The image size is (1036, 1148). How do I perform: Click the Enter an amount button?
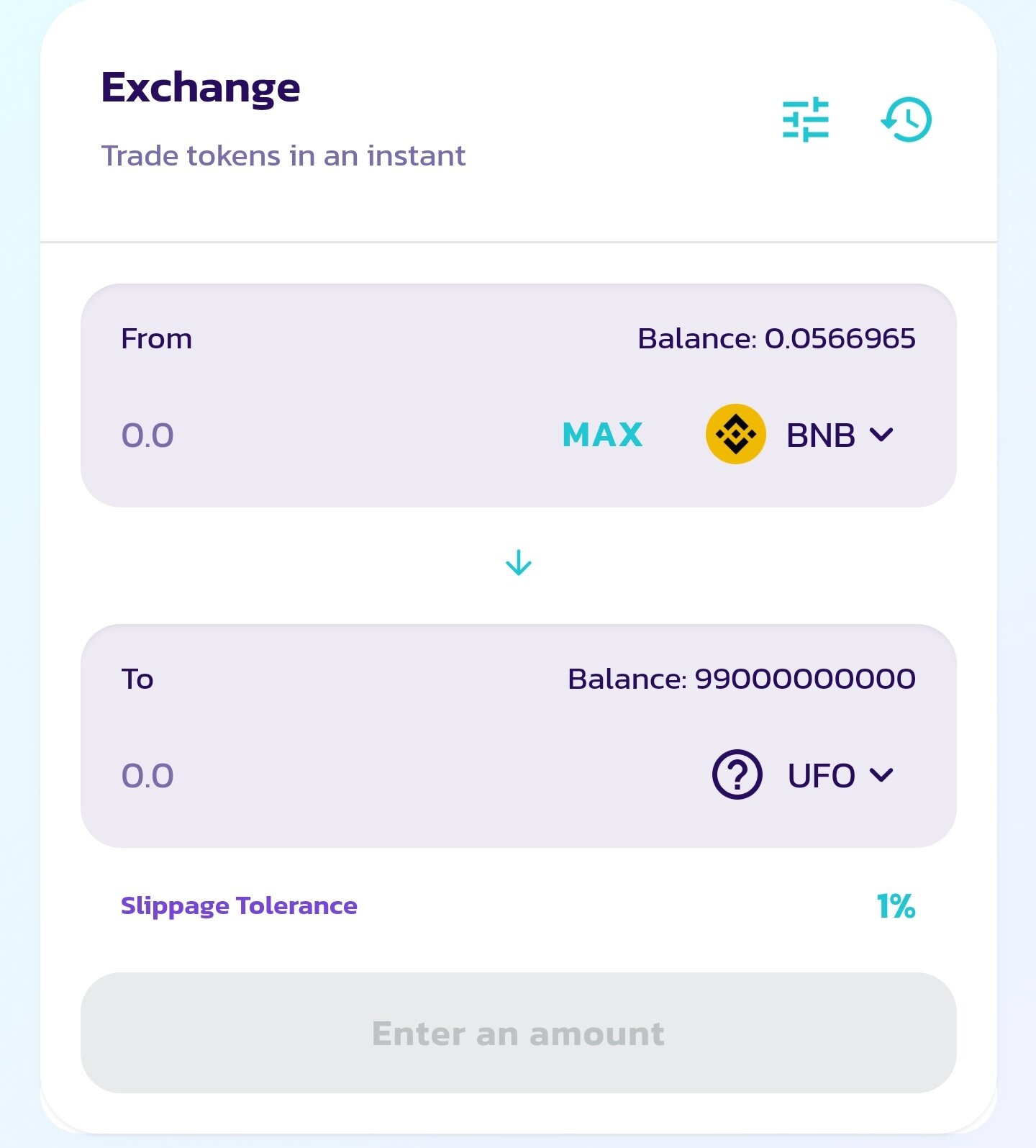518,1033
